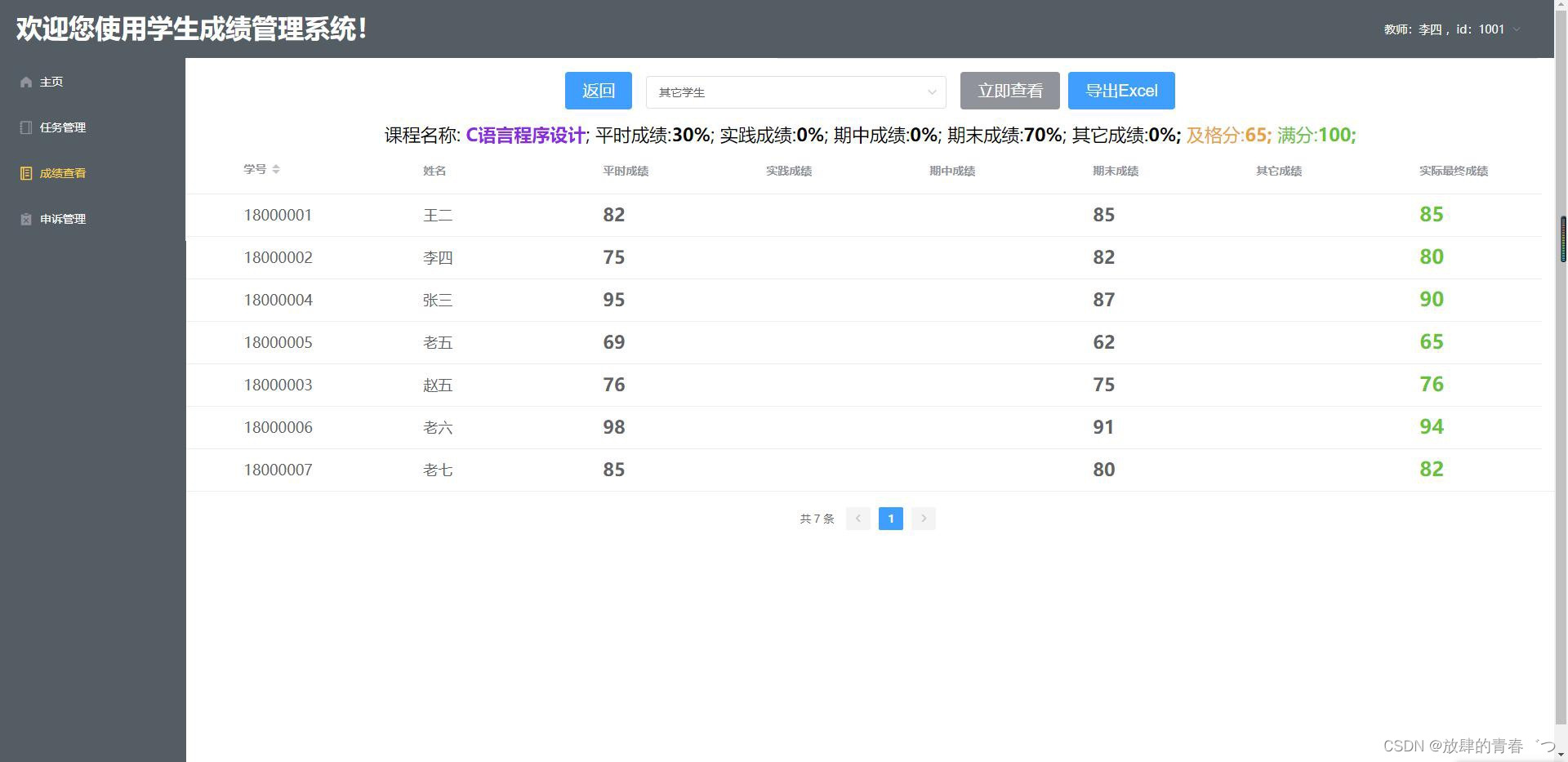Click the name 老六
Viewport: 1568px width, 762px height.
point(438,427)
